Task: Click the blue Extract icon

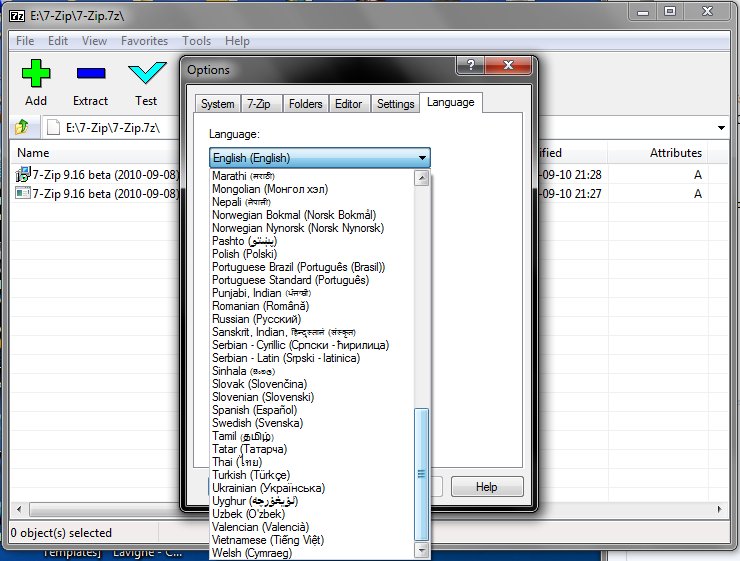Action: point(91,73)
